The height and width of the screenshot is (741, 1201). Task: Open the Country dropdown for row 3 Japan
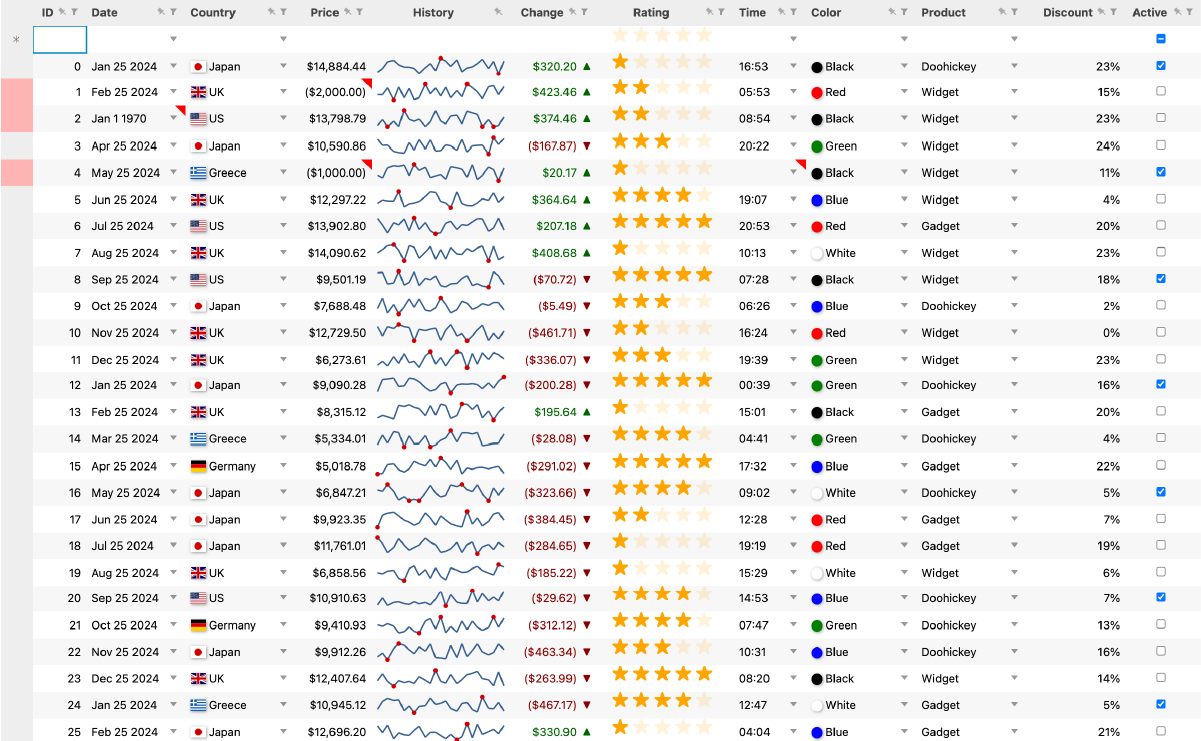point(283,146)
